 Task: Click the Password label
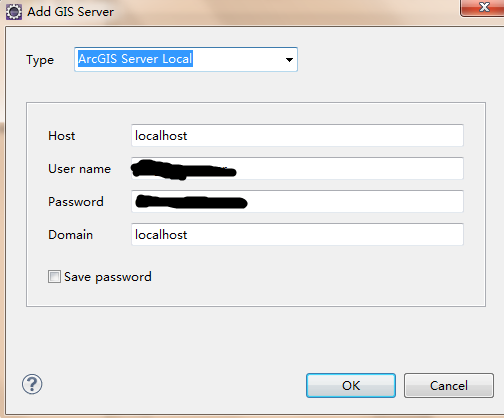[x=76, y=202]
